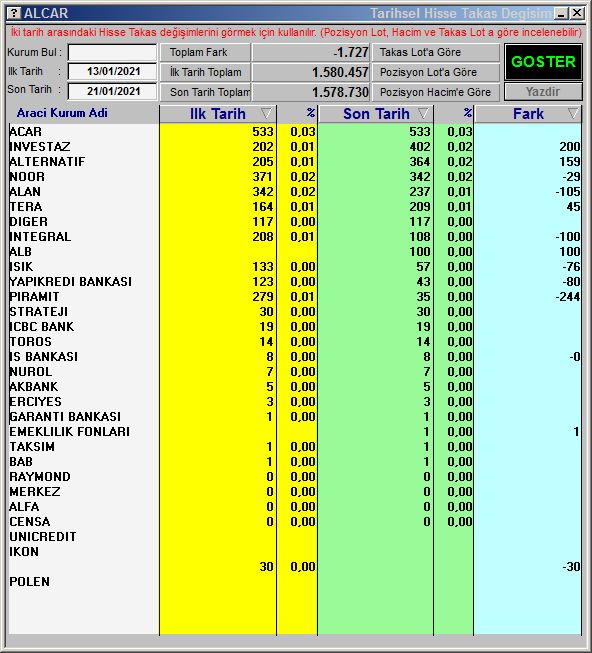
Task: Sort by Son Tarih column arrow
Action: (x=423, y=113)
